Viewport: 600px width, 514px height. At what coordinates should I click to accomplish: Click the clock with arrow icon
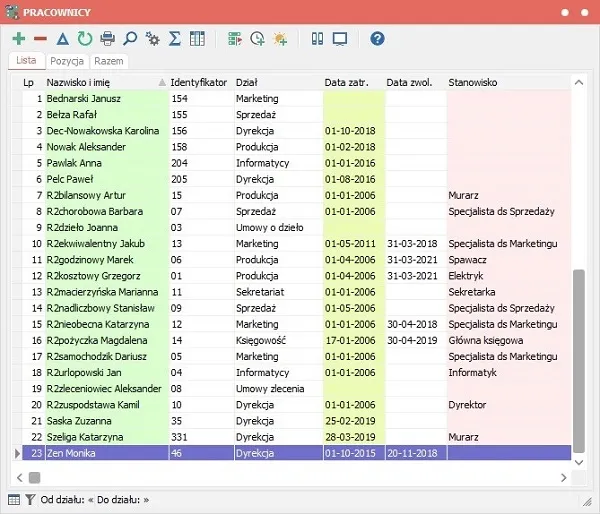(257, 39)
